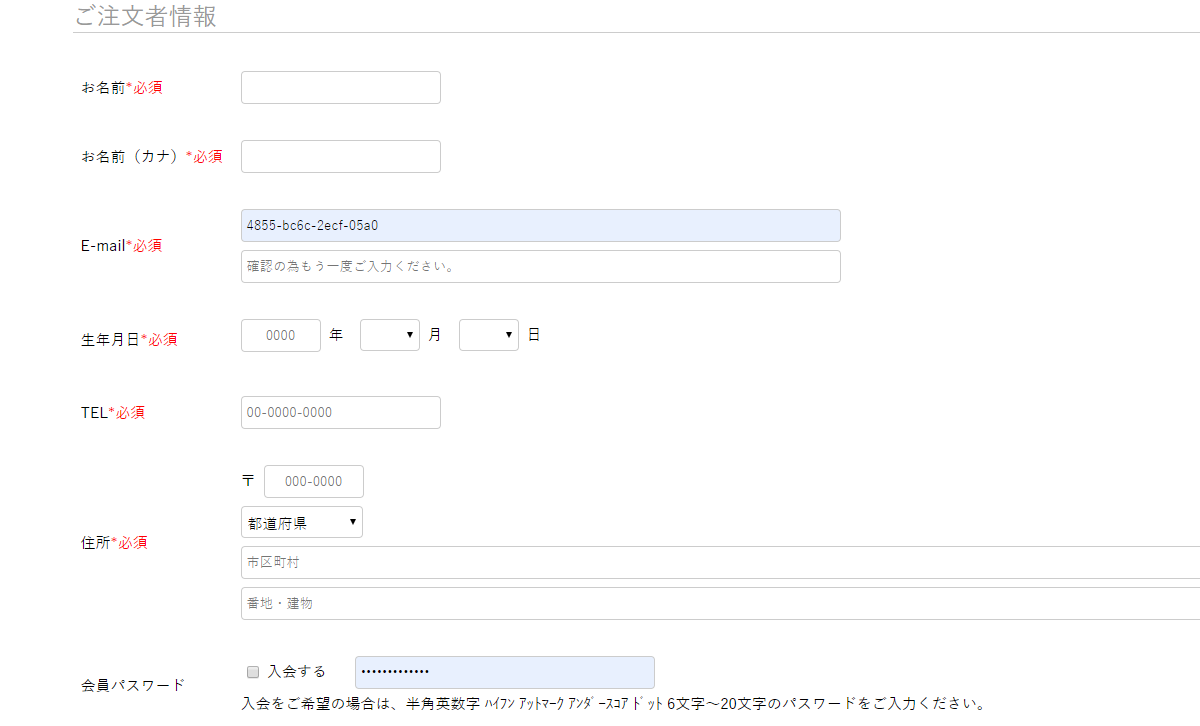Select the postal code (000-0000) field
Image resolution: width=1200 pixels, height=726 pixels.
(x=313, y=481)
